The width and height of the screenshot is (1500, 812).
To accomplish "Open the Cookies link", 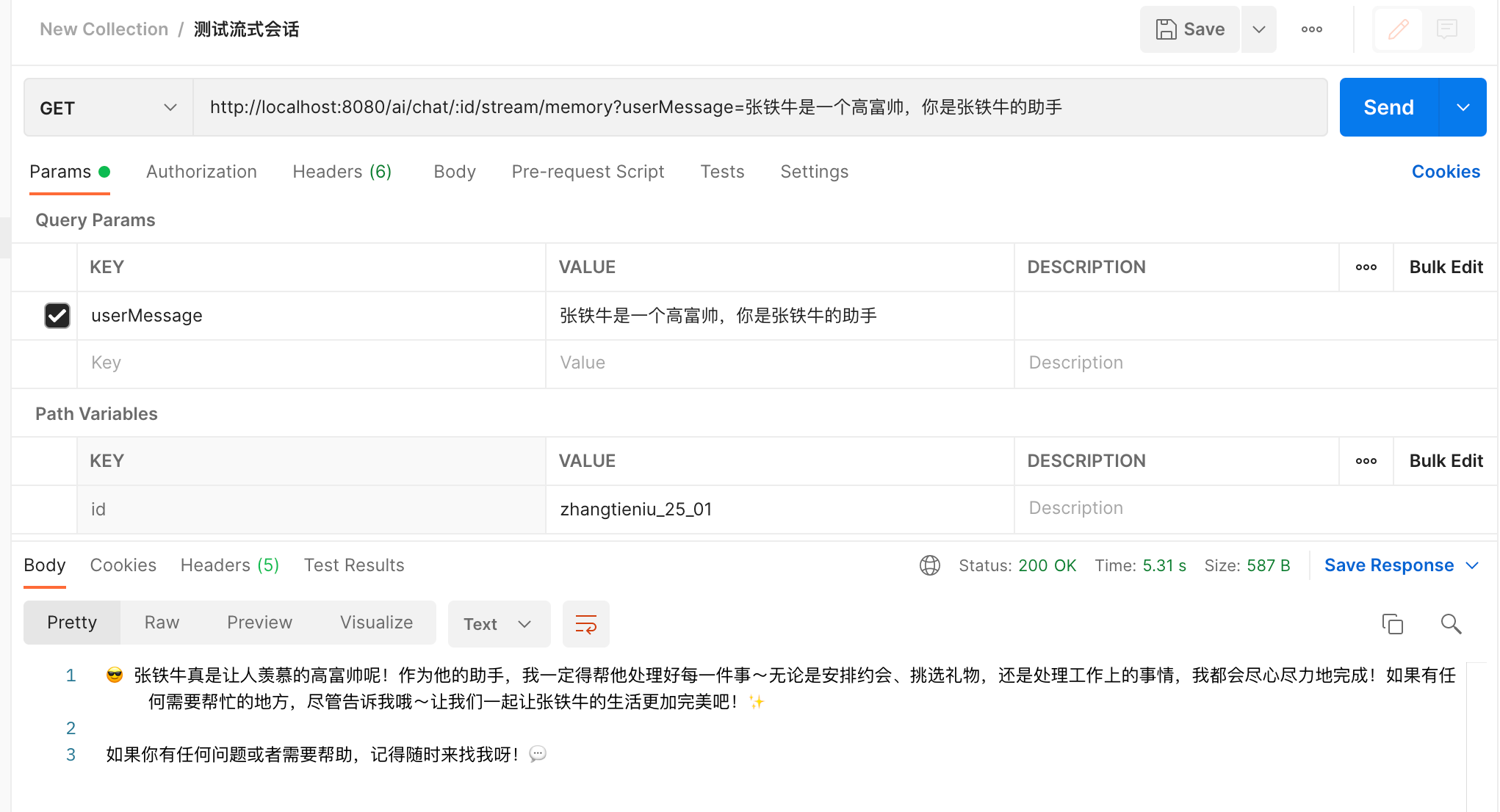I will (1445, 172).
